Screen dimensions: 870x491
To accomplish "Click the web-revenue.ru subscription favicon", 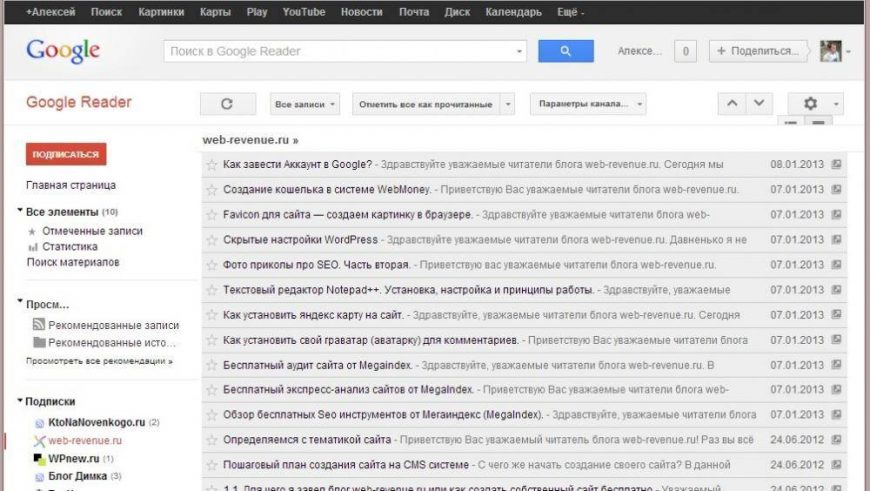I will (x=39, y=441).
